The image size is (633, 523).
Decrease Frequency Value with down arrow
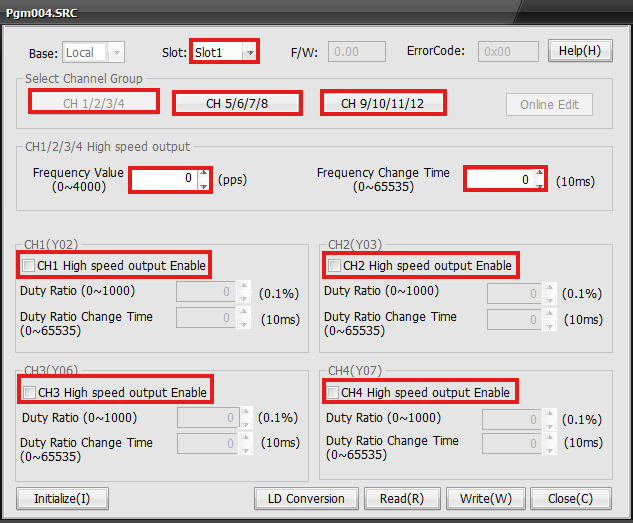click(x=204, y=186)
